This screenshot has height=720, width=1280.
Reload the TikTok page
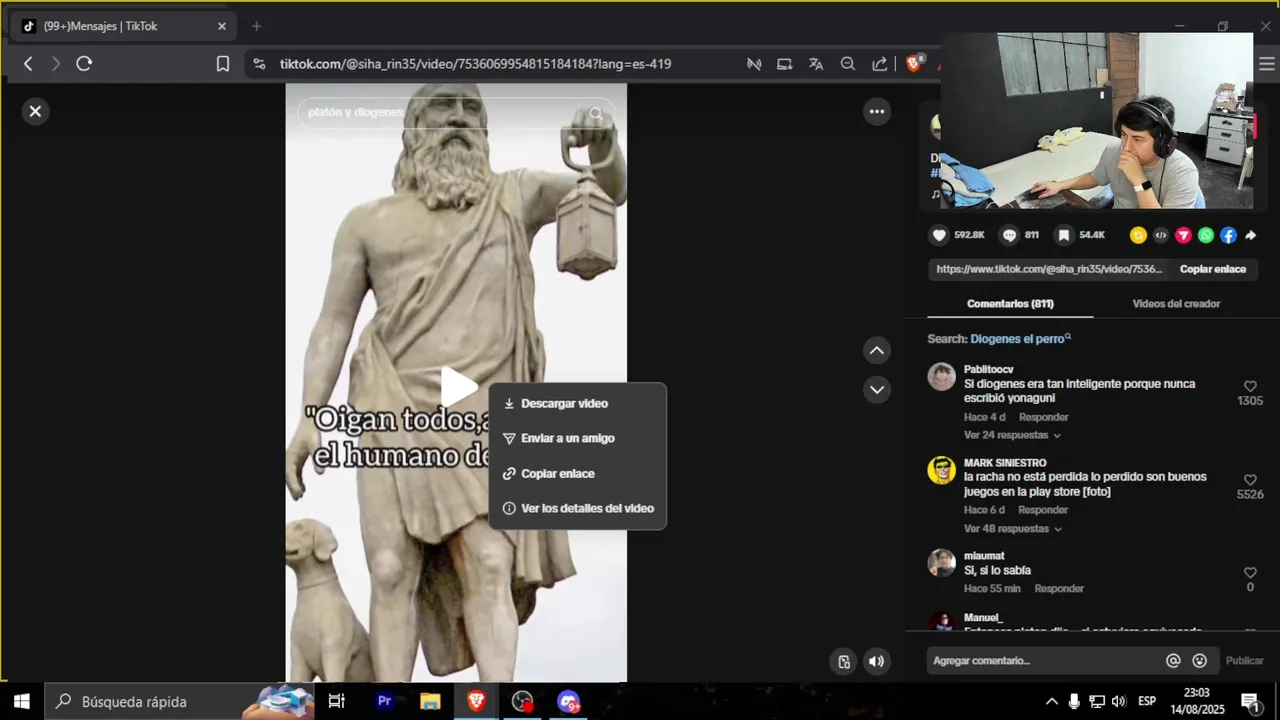[84, 64]
